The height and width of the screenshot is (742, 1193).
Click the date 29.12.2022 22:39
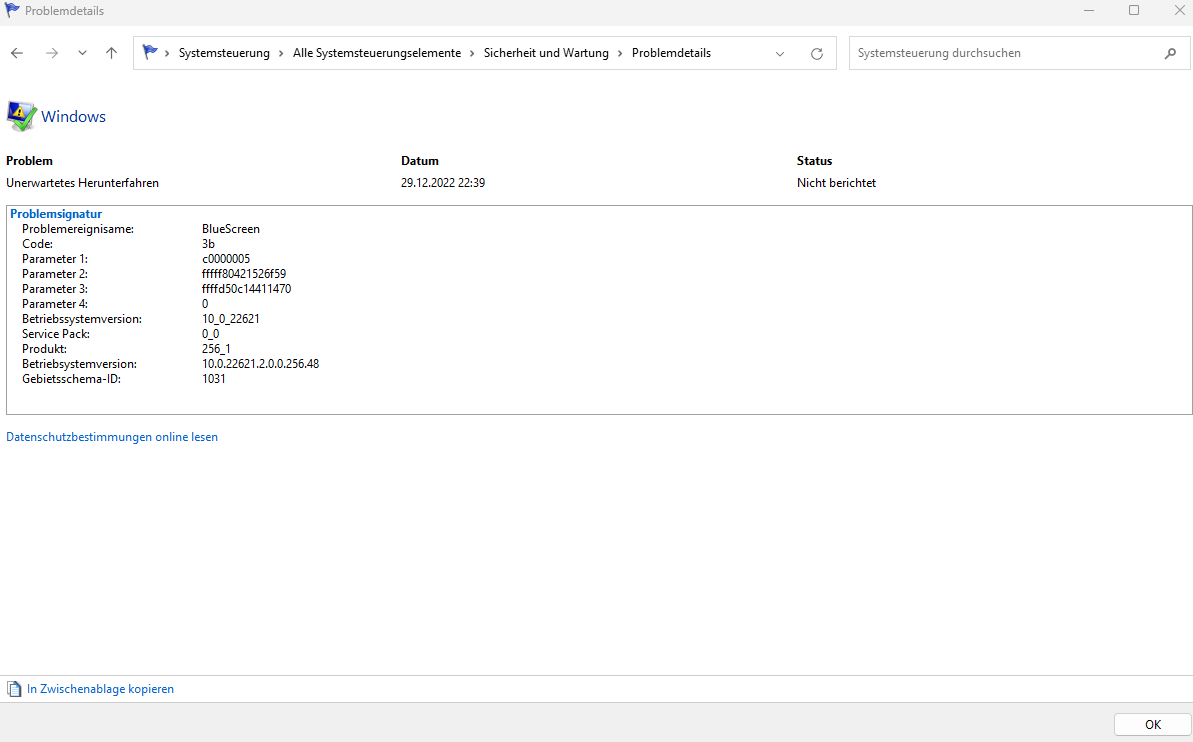pos(443,183)
